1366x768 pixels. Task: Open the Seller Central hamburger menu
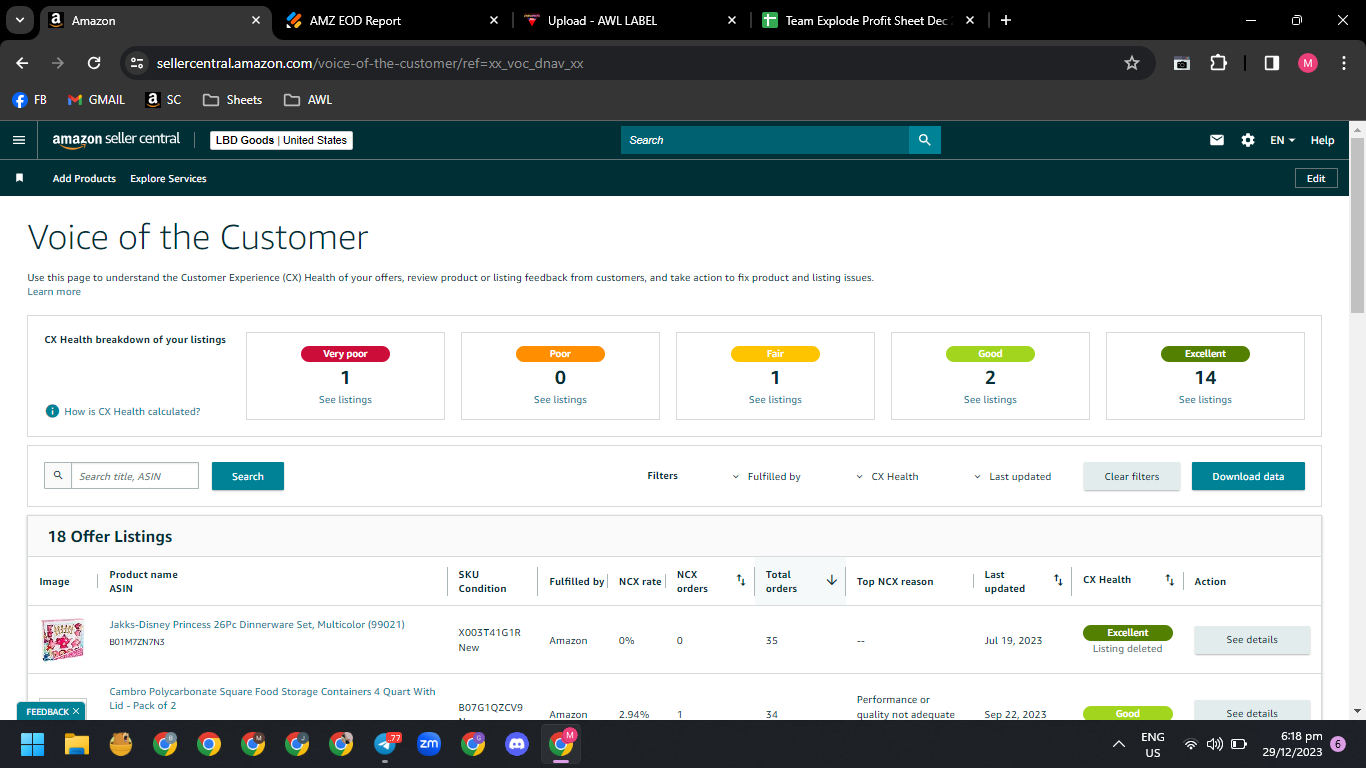click(19, 140)
